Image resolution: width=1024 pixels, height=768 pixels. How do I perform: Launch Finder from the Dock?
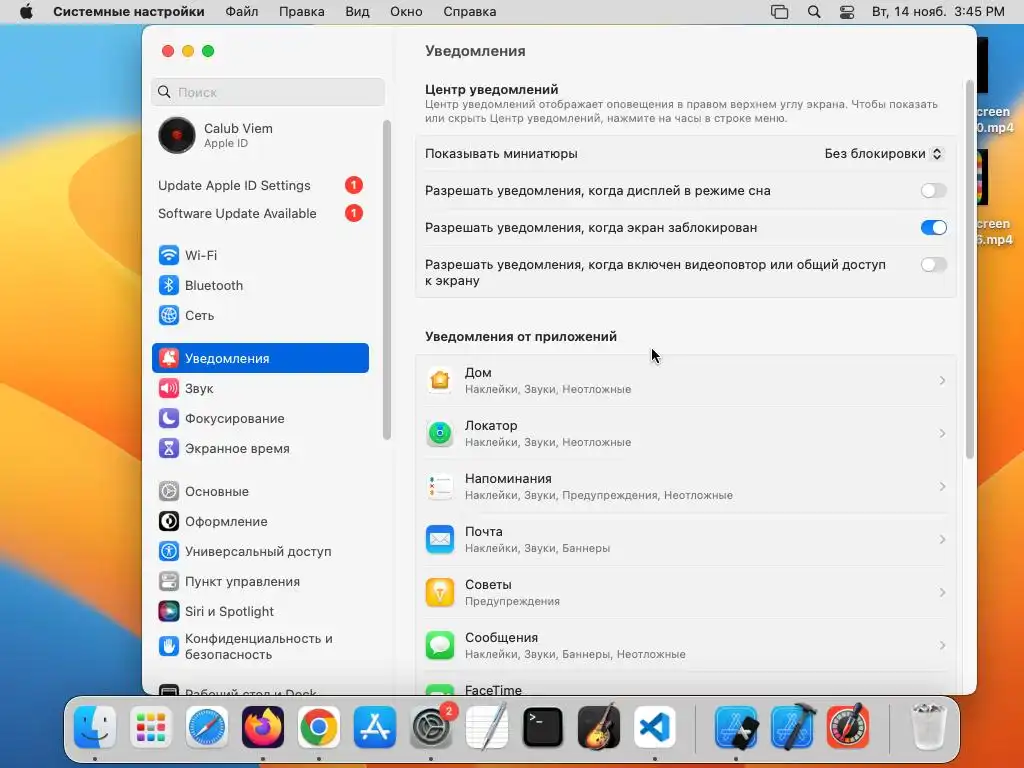(95, 727)
